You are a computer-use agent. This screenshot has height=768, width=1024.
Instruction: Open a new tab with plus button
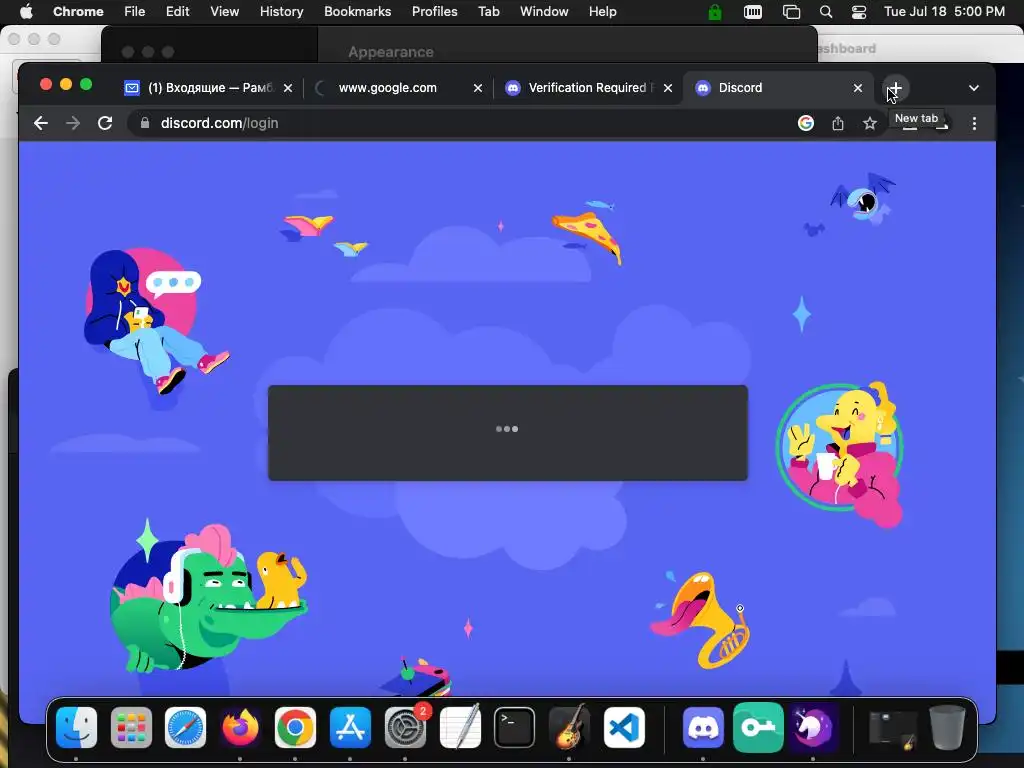coord(895,88)
